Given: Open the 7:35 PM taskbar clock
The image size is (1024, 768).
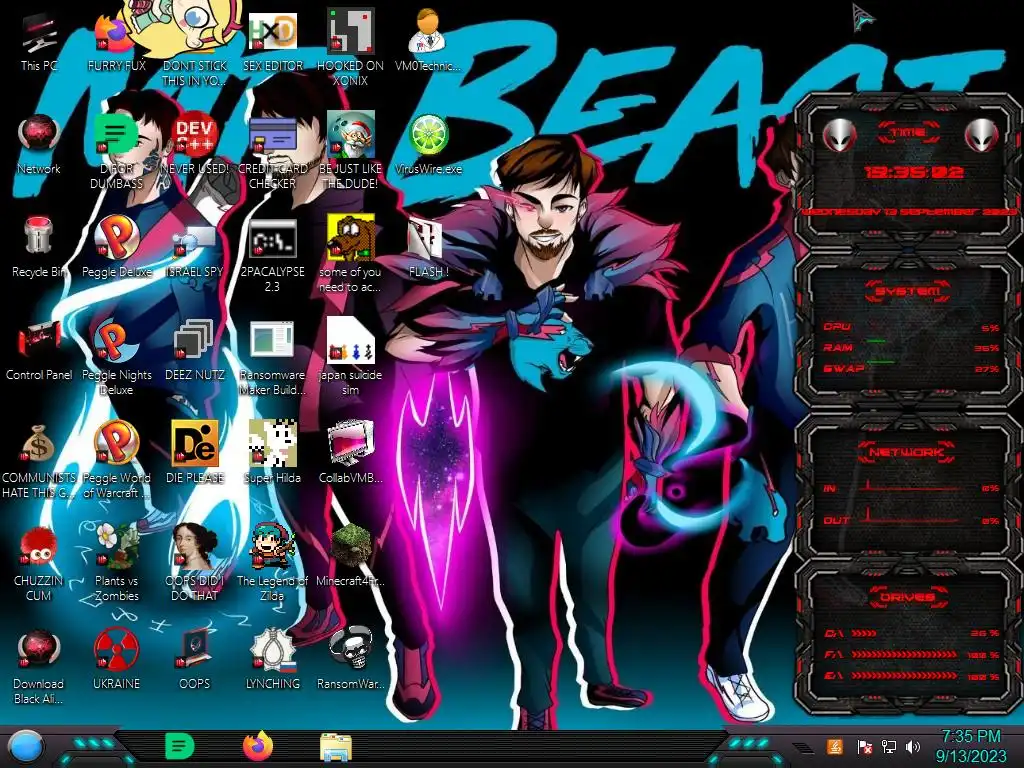Looking at the screenshot, I should [x=970, y=746].
